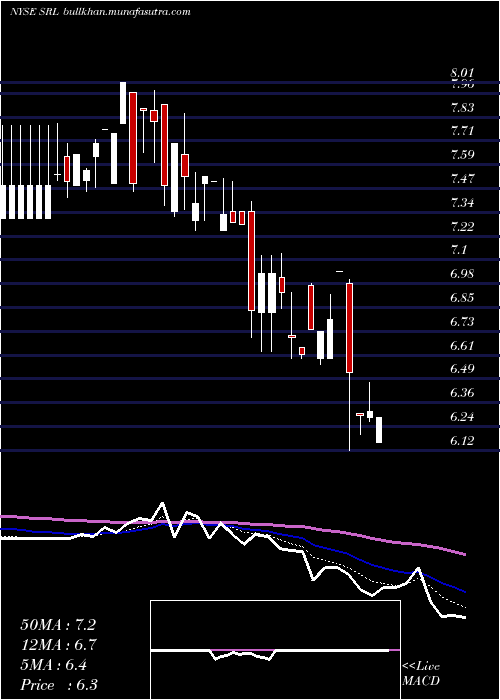Click the 7.71 price axis label
Screen dimensions: 500x700
tap(462, 131)
